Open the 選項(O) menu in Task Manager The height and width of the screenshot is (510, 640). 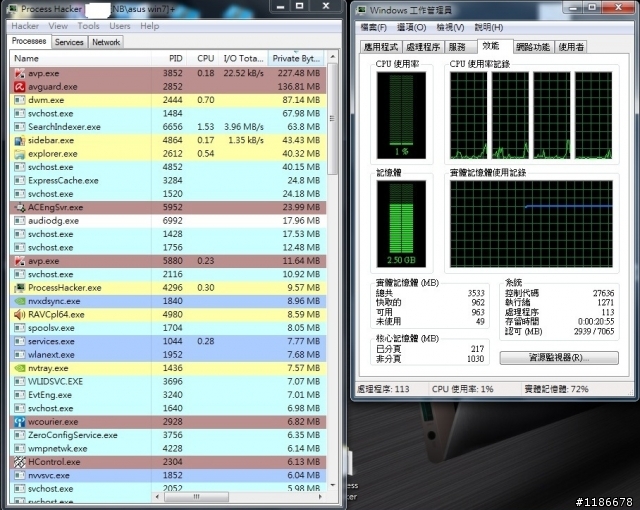411,27
